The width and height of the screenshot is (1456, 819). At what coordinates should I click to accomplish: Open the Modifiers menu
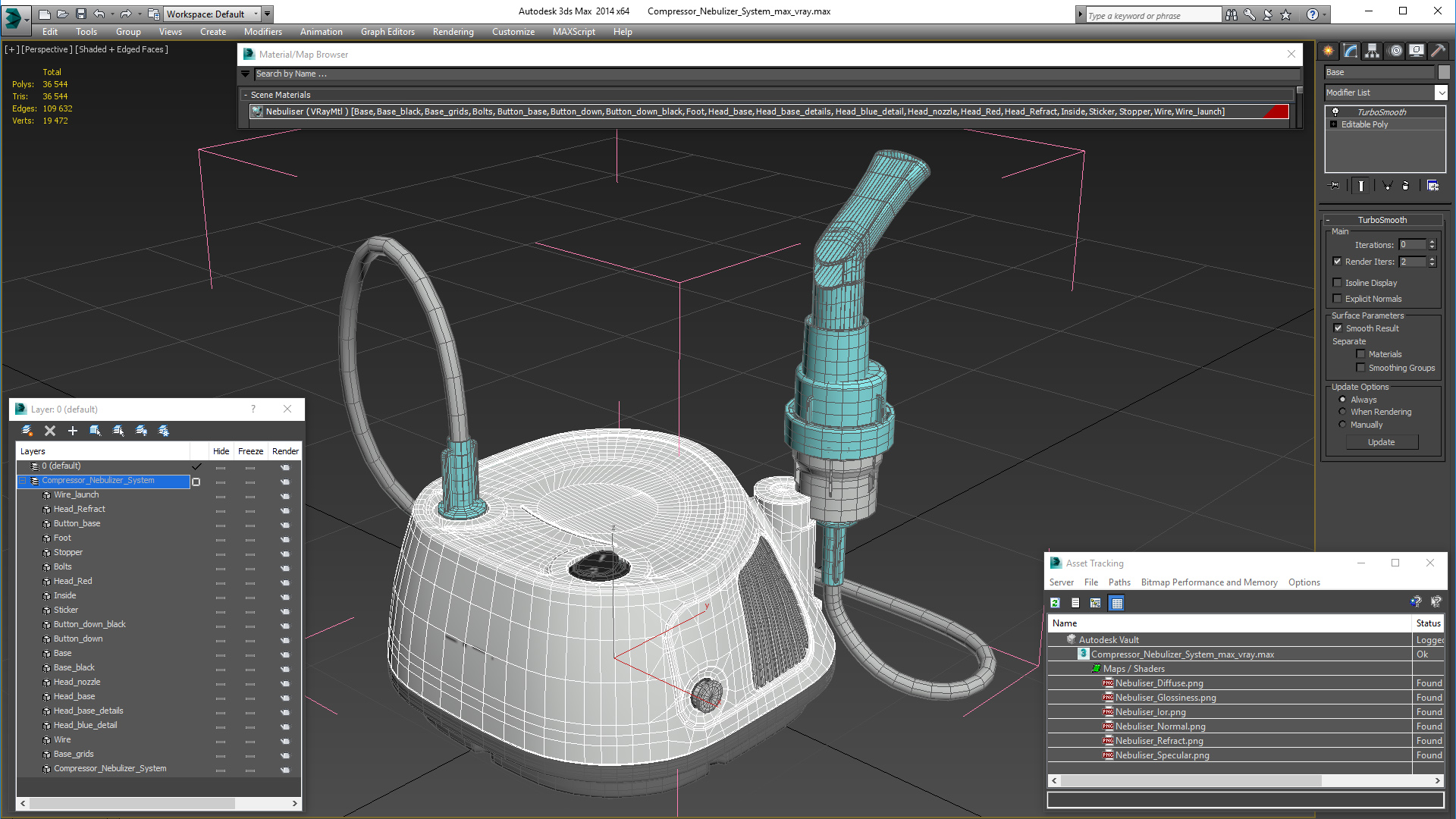pos(262,32)
